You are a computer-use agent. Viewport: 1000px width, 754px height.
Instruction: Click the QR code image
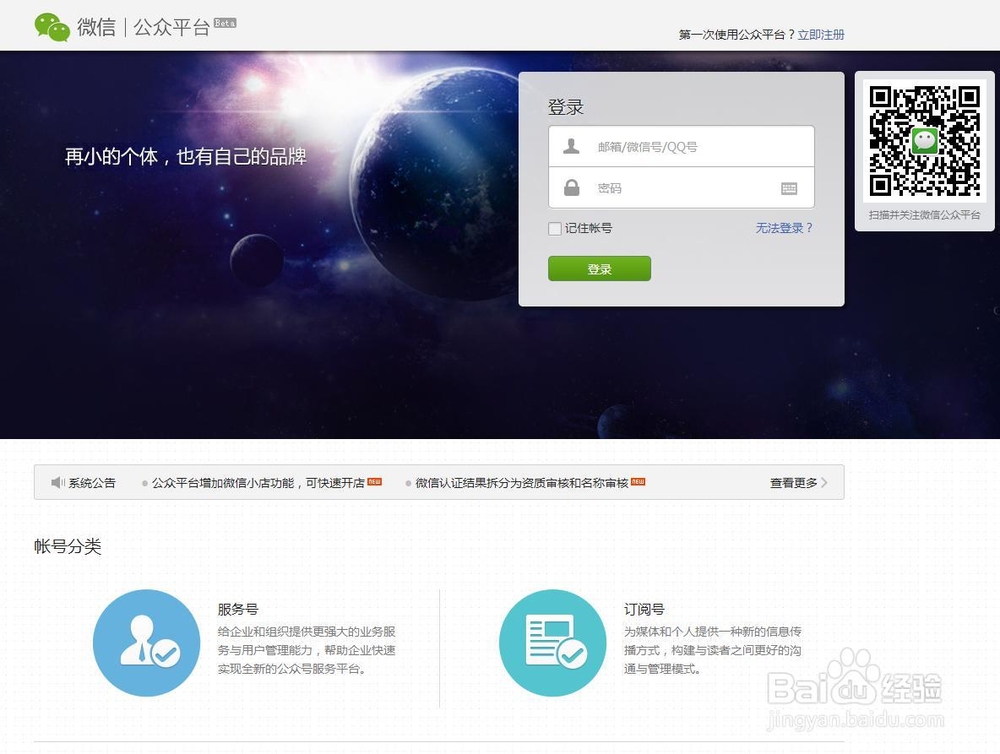(924, 141)
